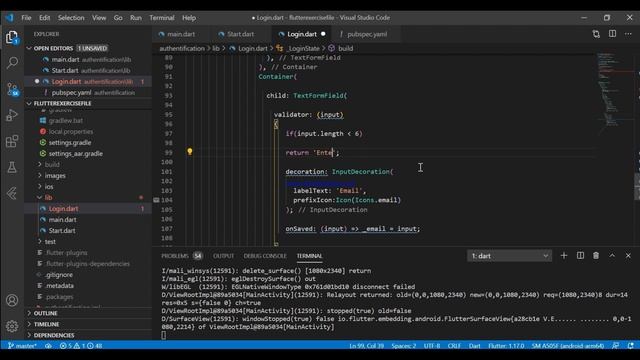Screen dimensions: 640x360
Task: Close the terminal panel
Action: [x=628, y=256]
